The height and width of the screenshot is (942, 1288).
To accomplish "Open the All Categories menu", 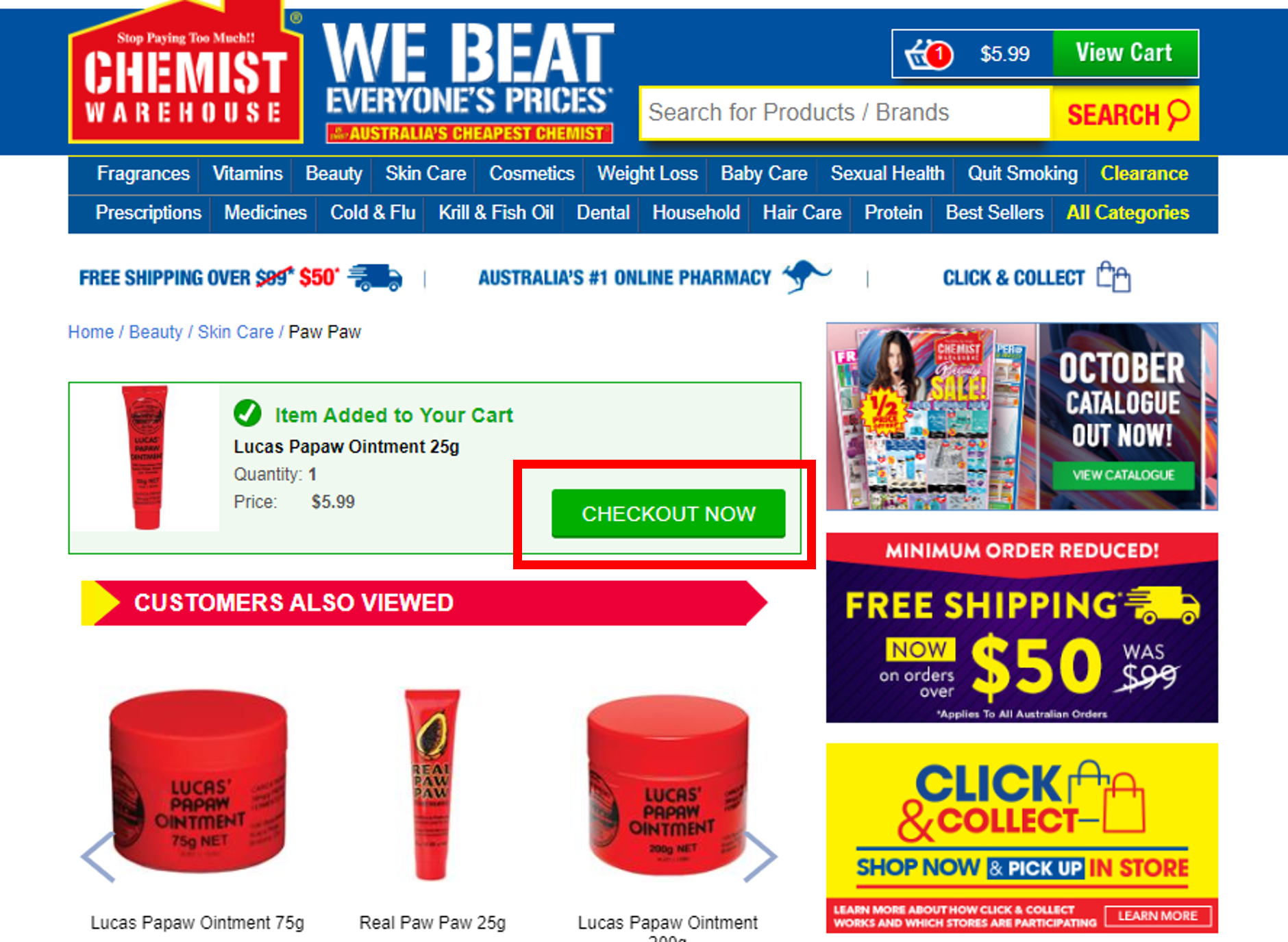I will tap(1128, 213).
